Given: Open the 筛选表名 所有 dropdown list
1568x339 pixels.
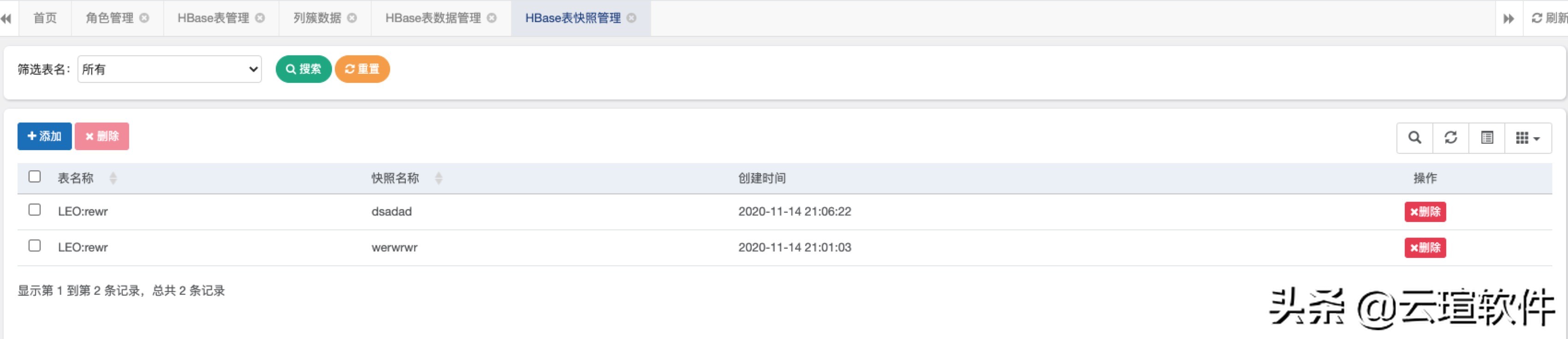Looking at the screenshot, I should click(169, 69).
